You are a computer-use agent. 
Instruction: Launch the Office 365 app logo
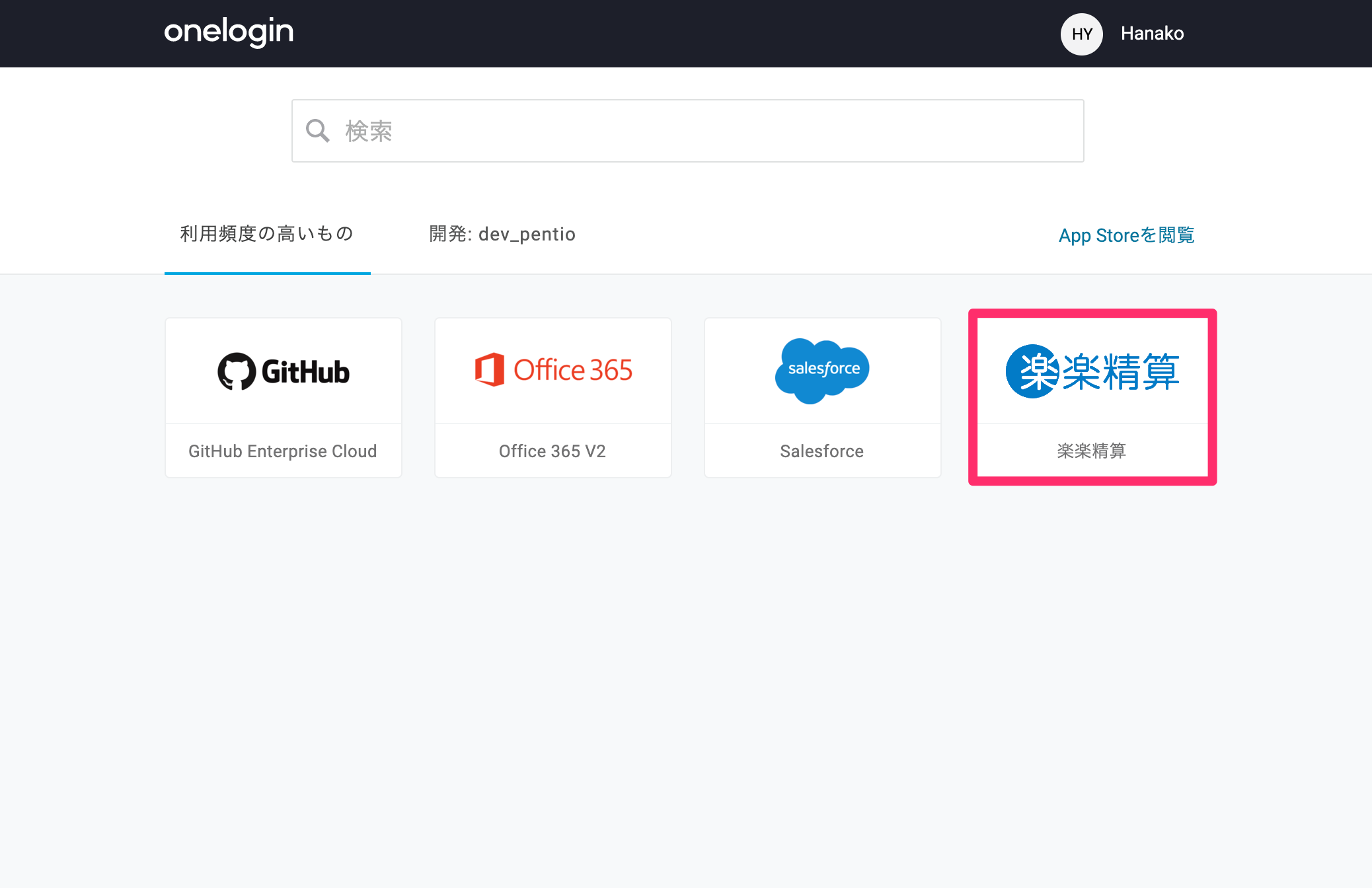pyautogui.click(x=553, y=370)
